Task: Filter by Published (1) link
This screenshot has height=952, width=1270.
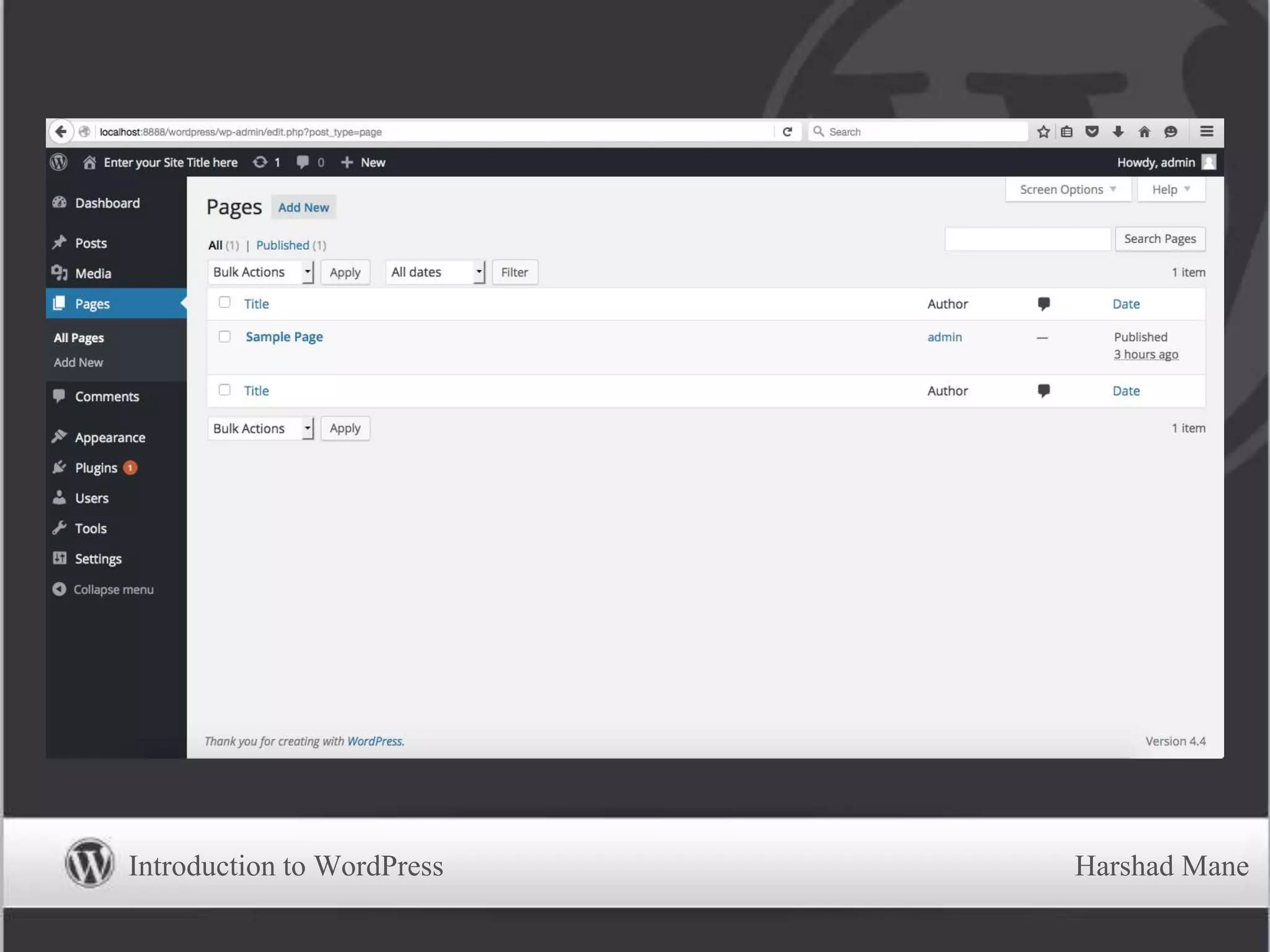Action: [291, 245]
